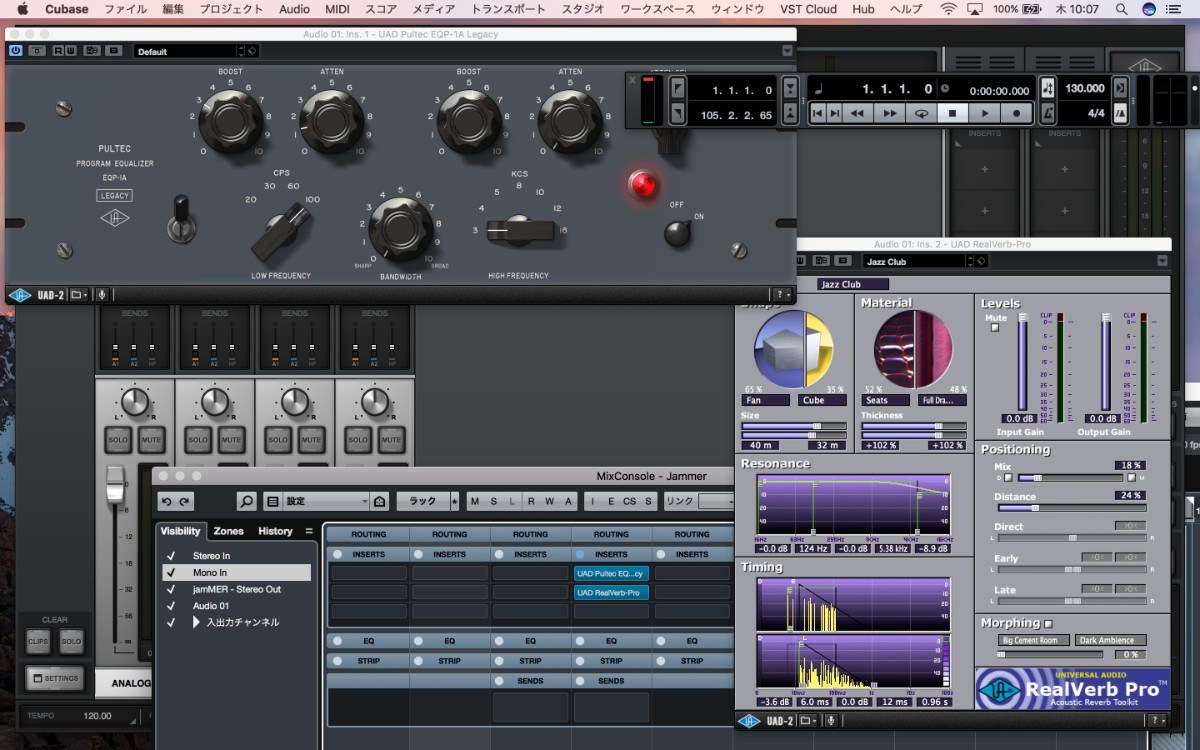Open the トランスポート menu

coord(508,9)
